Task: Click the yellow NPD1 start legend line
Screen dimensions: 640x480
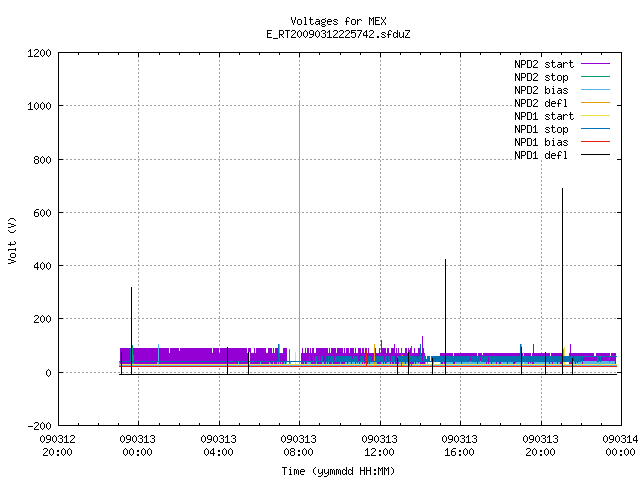Action: (x=596, y=116)
